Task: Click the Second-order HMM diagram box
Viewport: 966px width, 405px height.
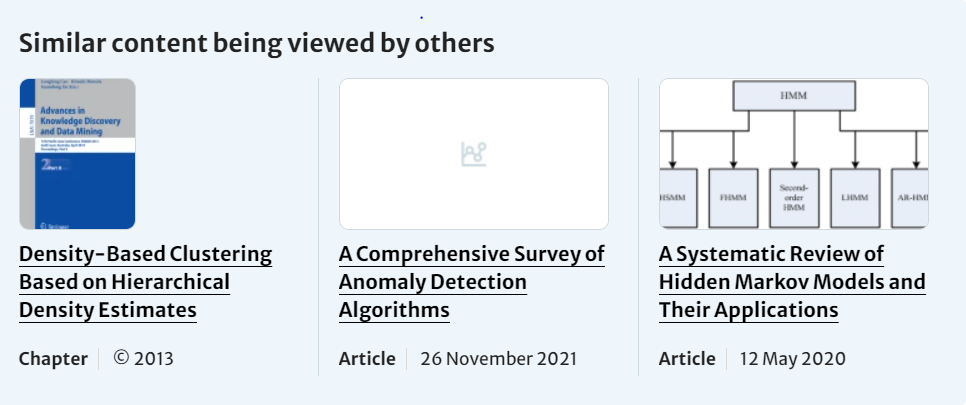Action: [794, 197]
